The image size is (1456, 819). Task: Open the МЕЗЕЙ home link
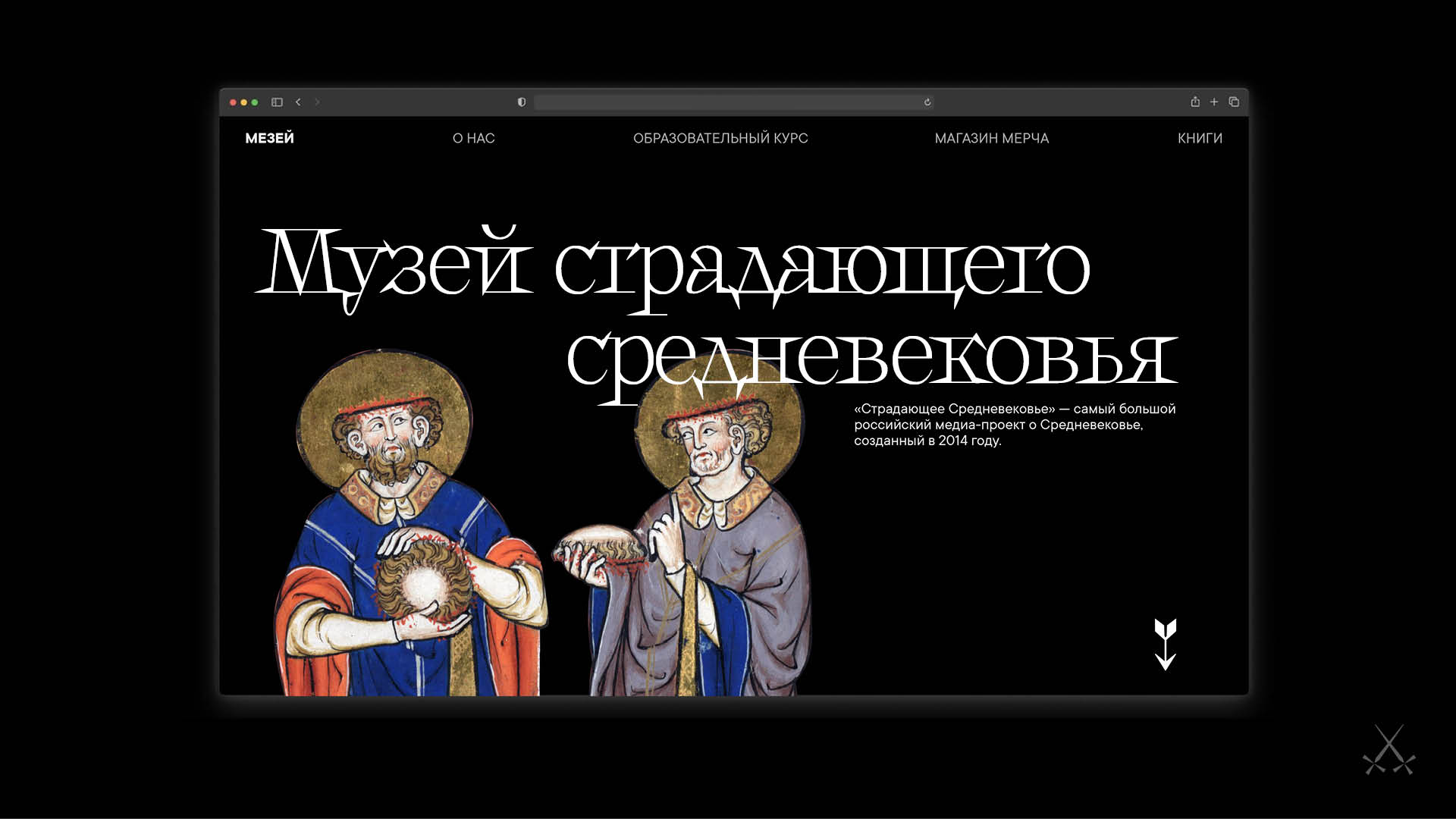coord(269,138)
